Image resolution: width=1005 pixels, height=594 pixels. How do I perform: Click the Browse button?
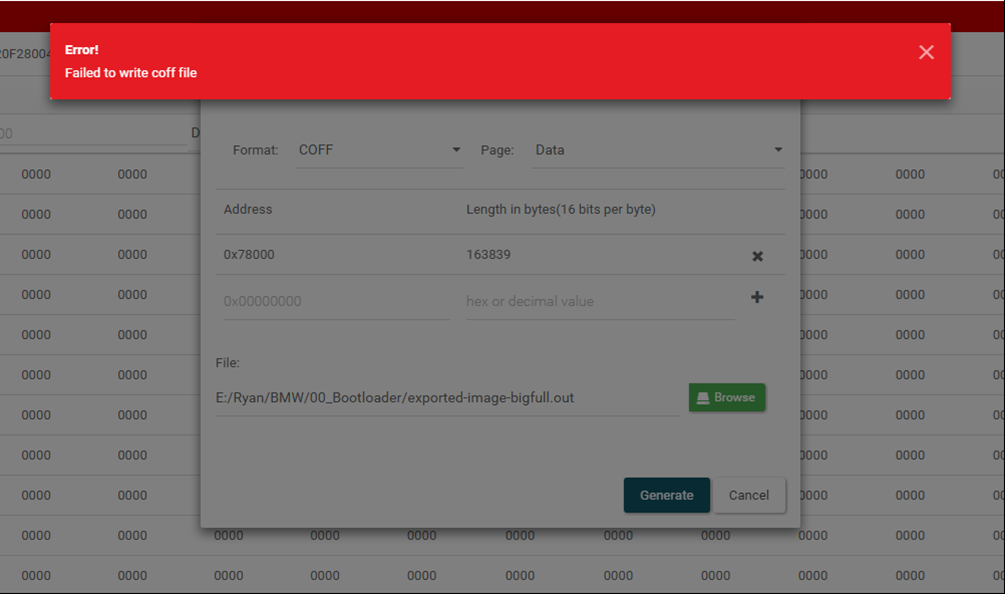tap(727, 397)
